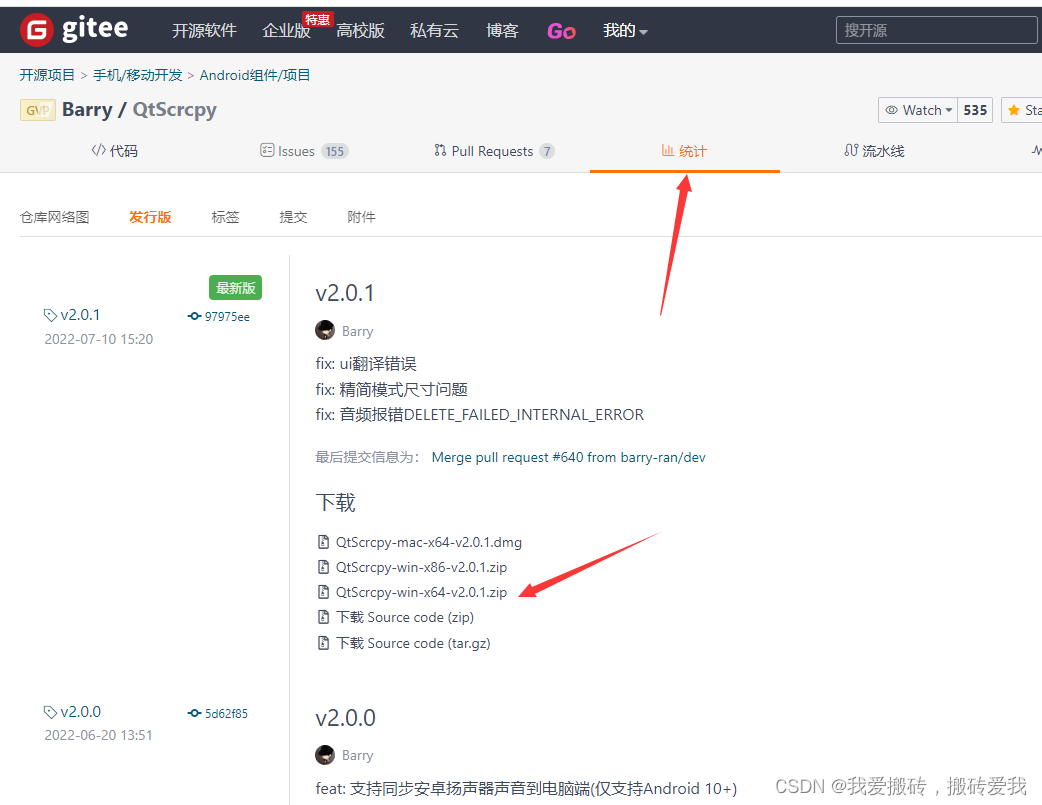Click the commit icon beside 5d62f85

click(x=194, y=713)
